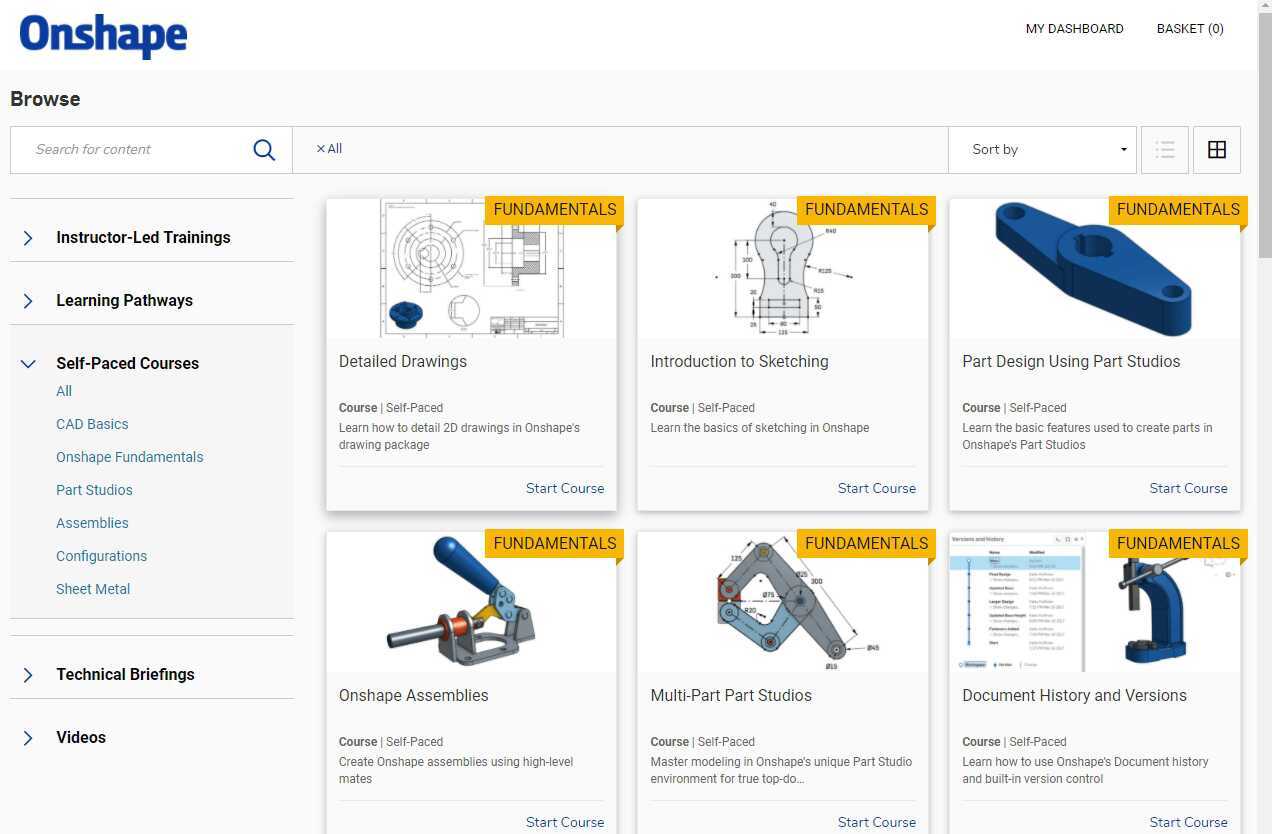Select the CAD Basics category
The image size is (1272, 834).
[x=92, y=424]
